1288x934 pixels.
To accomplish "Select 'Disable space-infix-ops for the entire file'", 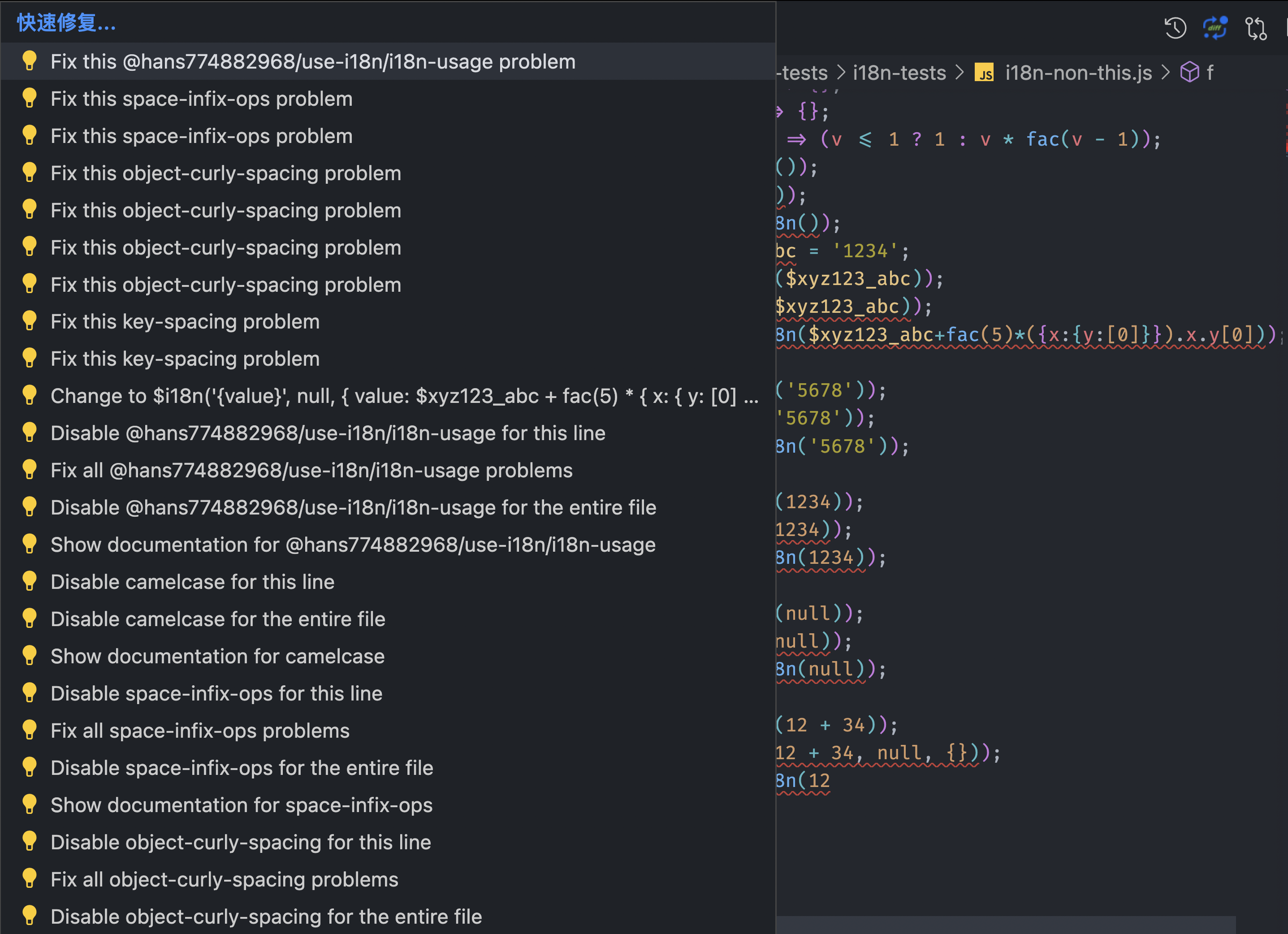I will click(x=242, y=768).
